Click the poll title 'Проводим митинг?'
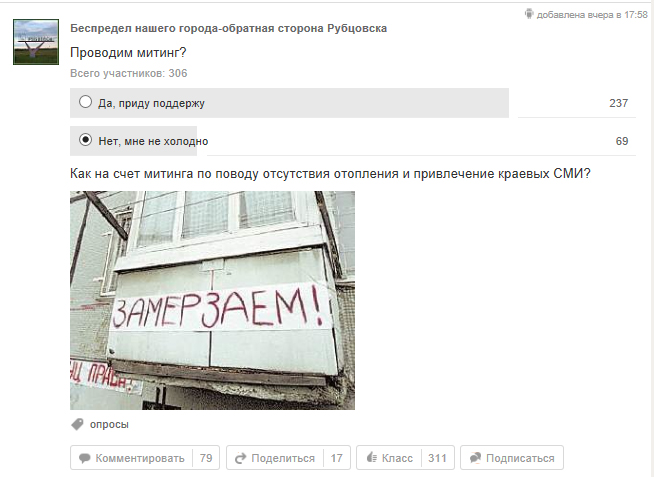 pyautogui.click(x=128, y=53)
